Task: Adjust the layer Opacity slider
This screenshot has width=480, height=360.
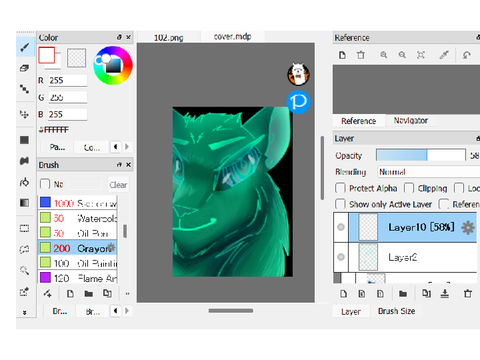Action: pyautogui.click(x=421, y=155)
